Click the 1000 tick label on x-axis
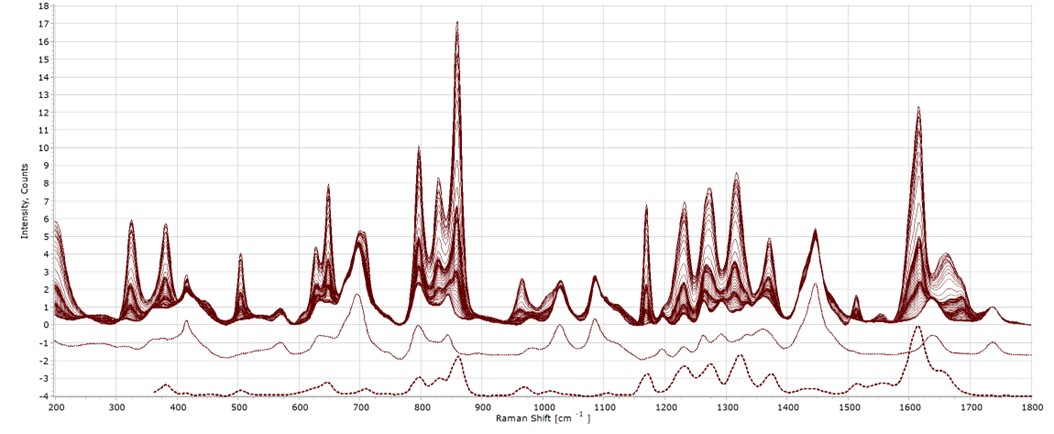Viewport: 1054px width, 434px height. [x=543, y=407]
